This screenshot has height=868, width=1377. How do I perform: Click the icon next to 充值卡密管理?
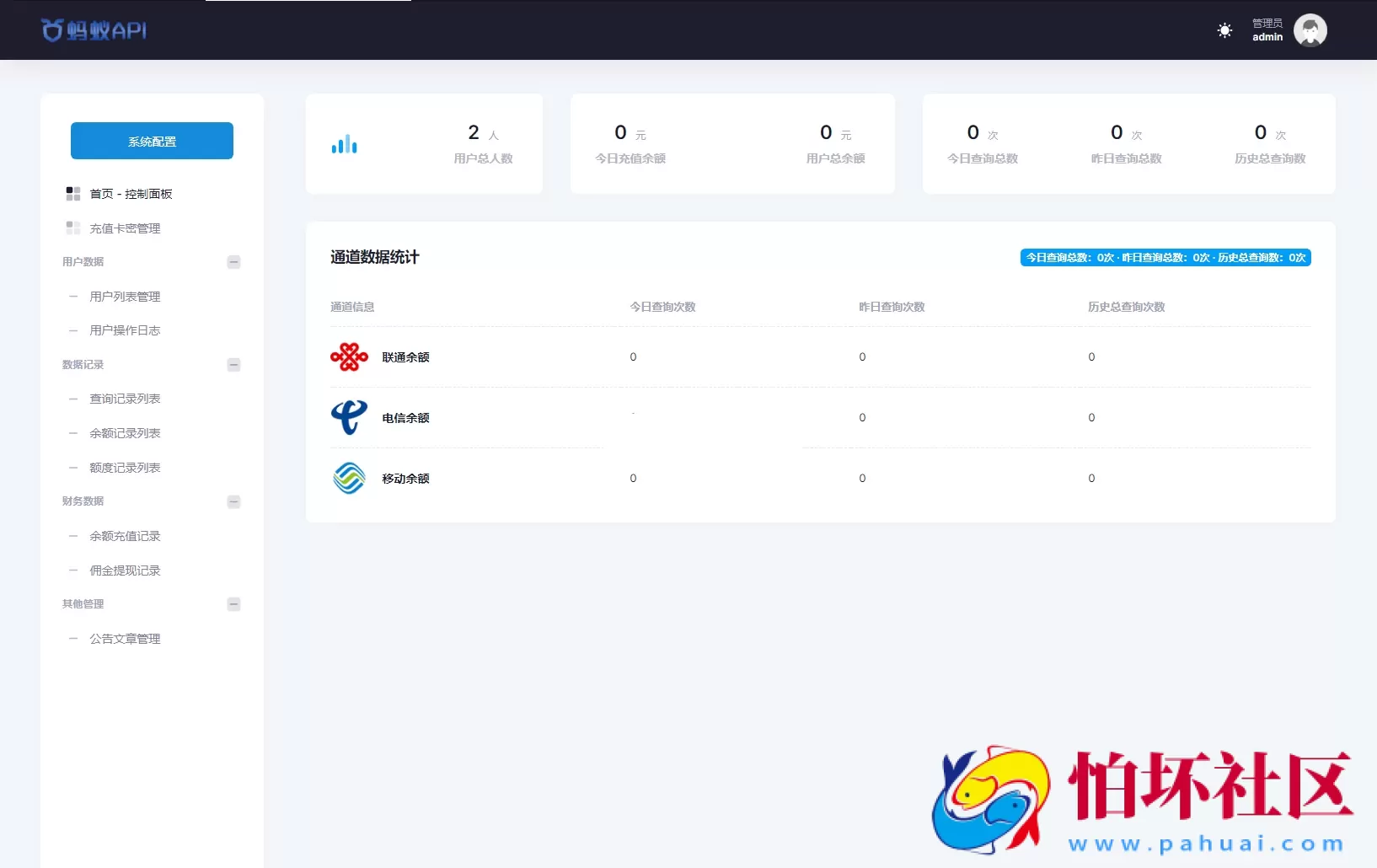coord(73,228)
